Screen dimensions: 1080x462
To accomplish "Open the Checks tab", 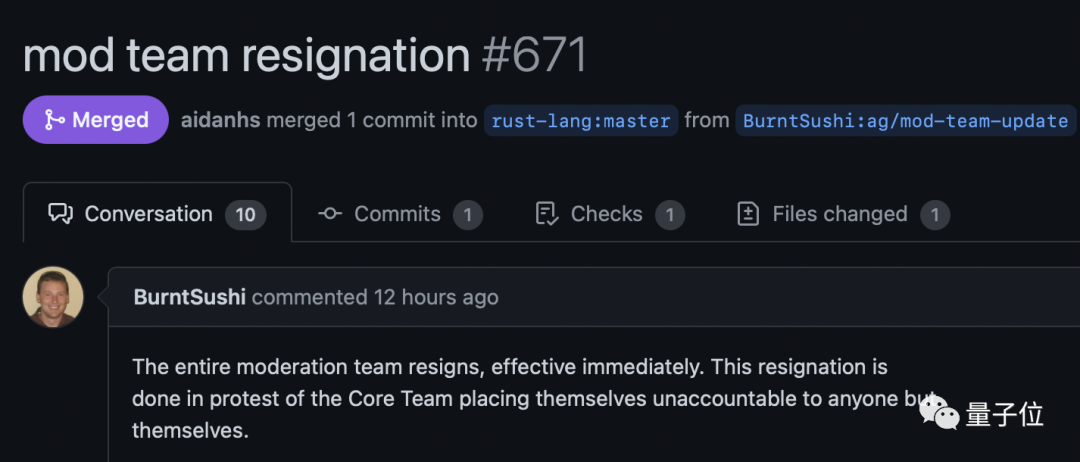I will point(606,214).
